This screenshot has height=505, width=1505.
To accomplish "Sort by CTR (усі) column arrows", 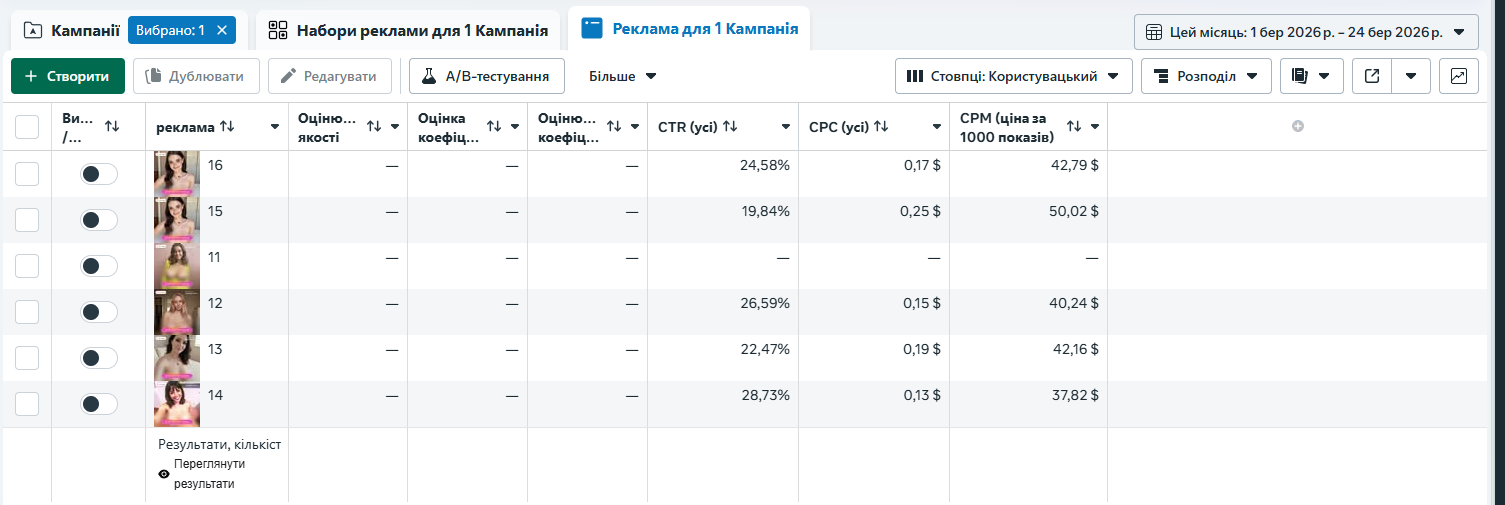I will 730,126.
